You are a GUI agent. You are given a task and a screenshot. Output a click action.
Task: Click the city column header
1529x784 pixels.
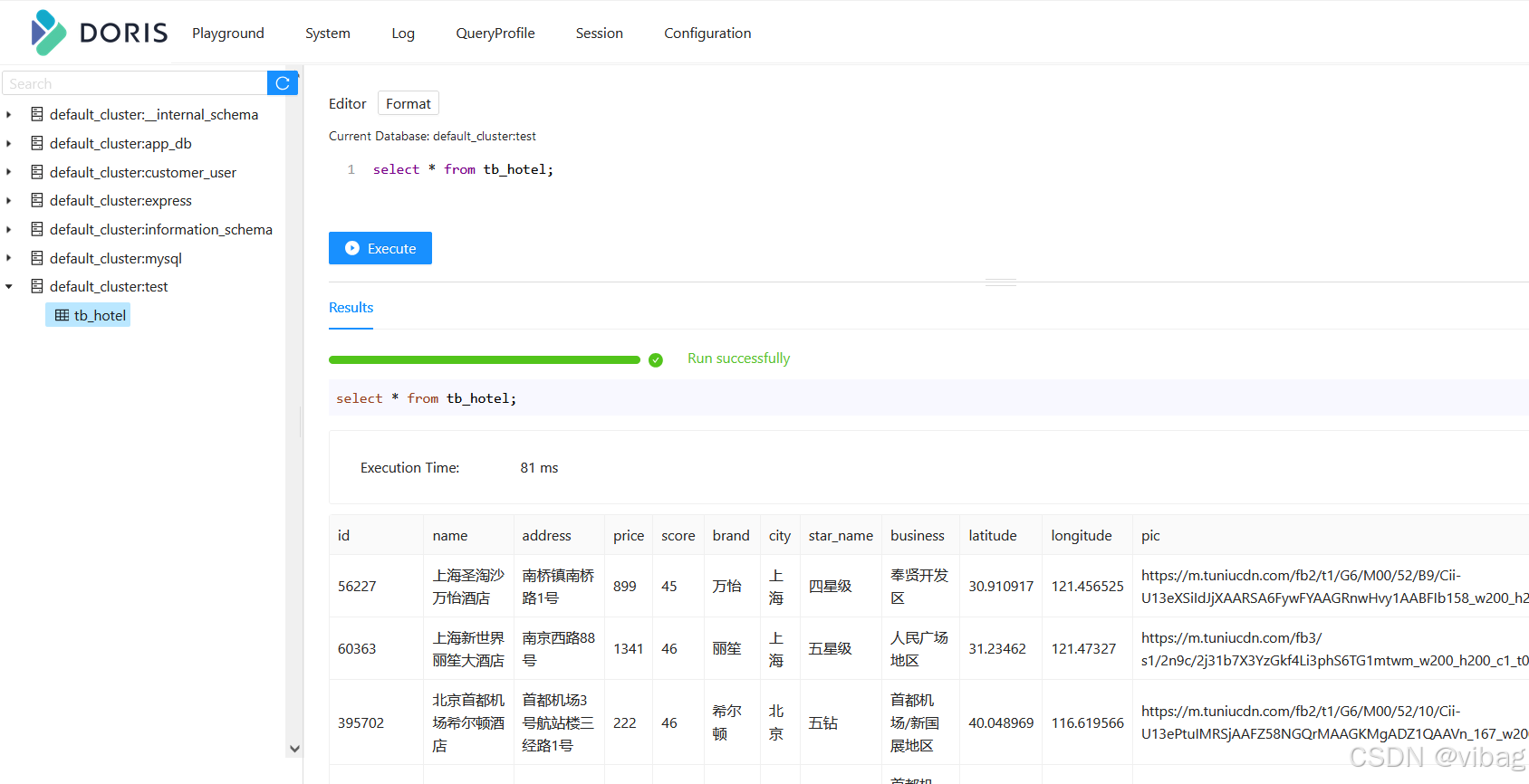point(780,536)
